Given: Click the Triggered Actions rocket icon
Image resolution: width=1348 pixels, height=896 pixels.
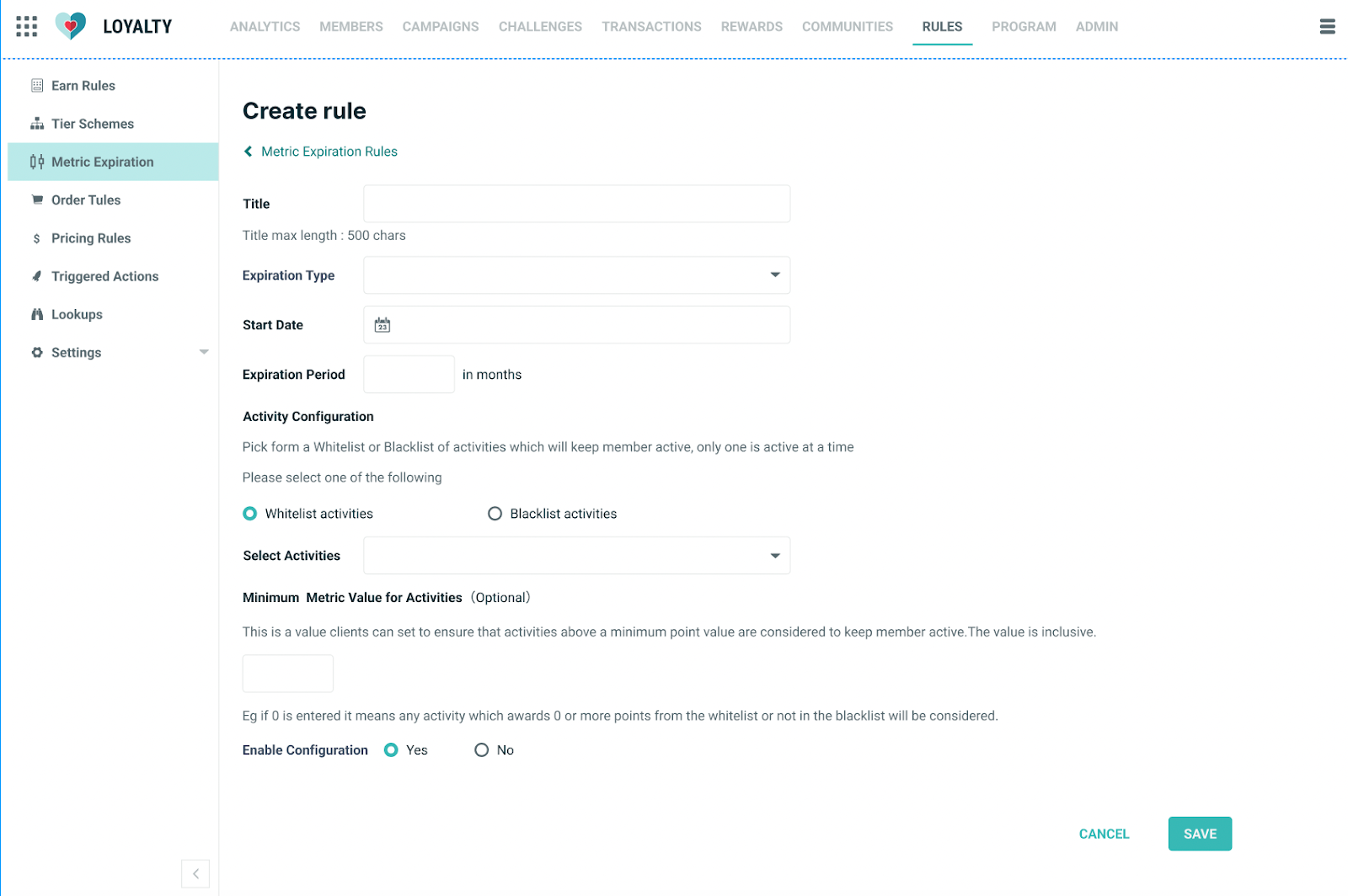Looking at the screenshot, I should [37, 276].
